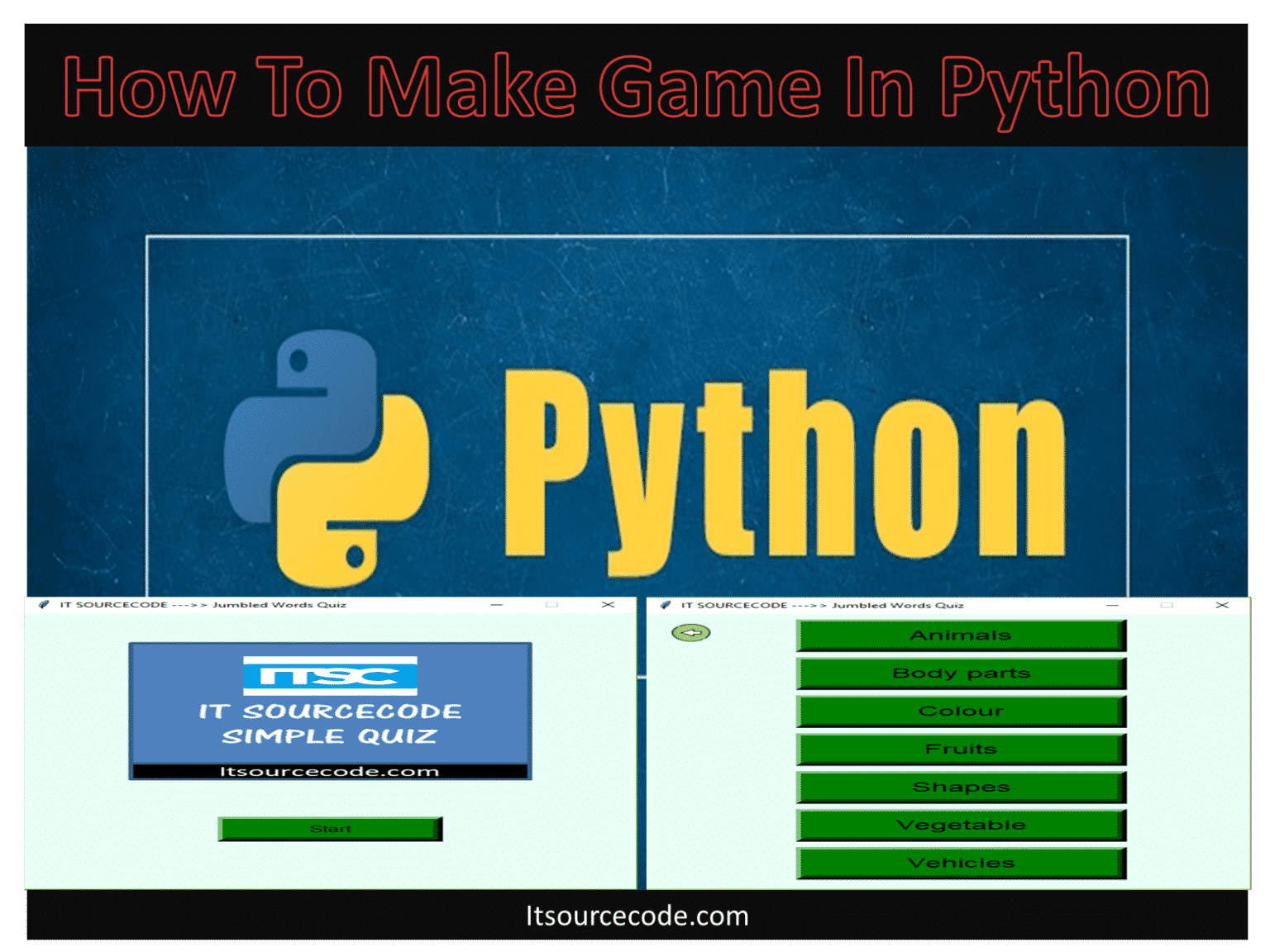Select the Animals category
Screen dimensions: 1270x952
[x=961, y=634]
